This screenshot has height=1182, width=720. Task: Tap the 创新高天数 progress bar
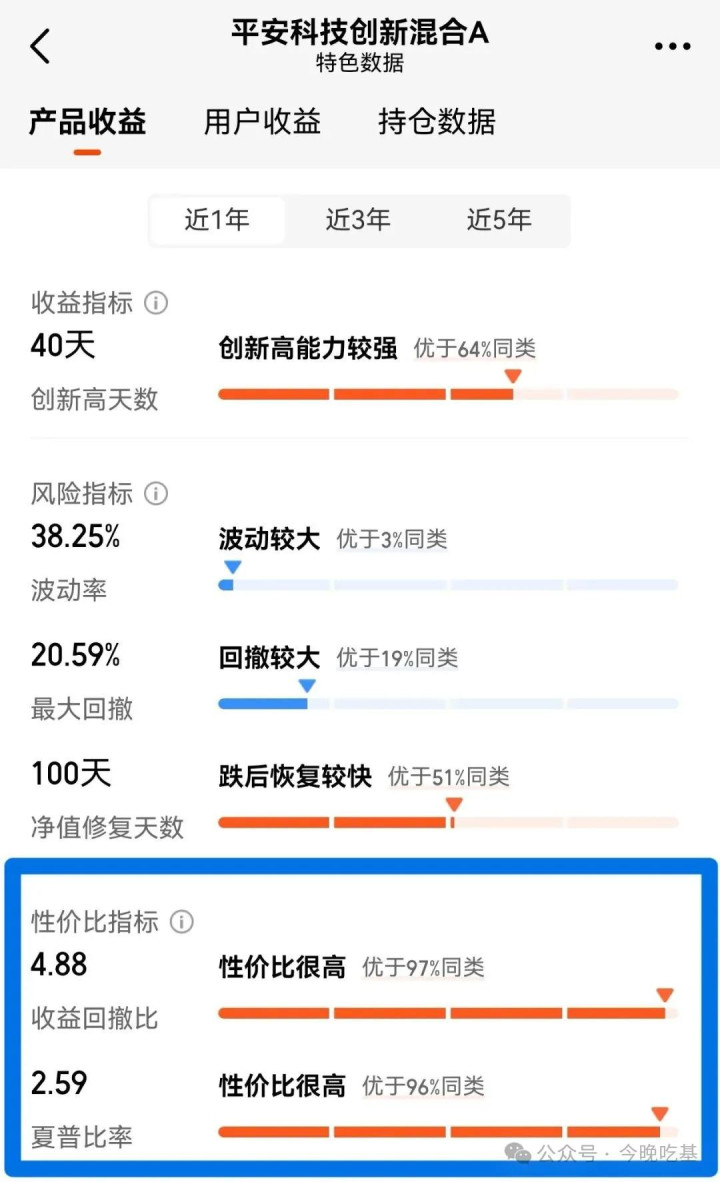(448, 394)
